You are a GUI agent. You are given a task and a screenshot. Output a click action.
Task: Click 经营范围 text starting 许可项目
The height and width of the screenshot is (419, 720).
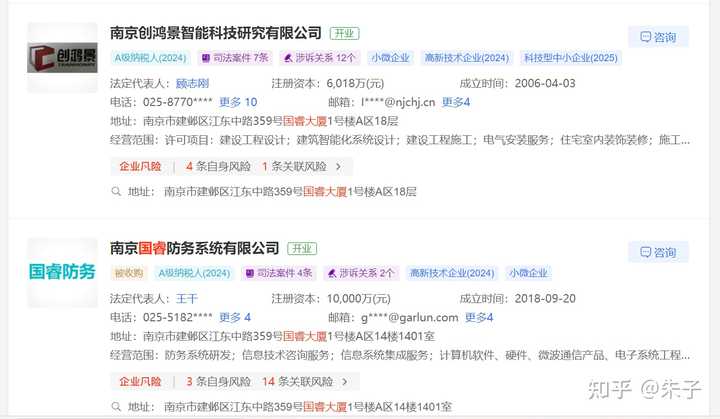point(427,140)
